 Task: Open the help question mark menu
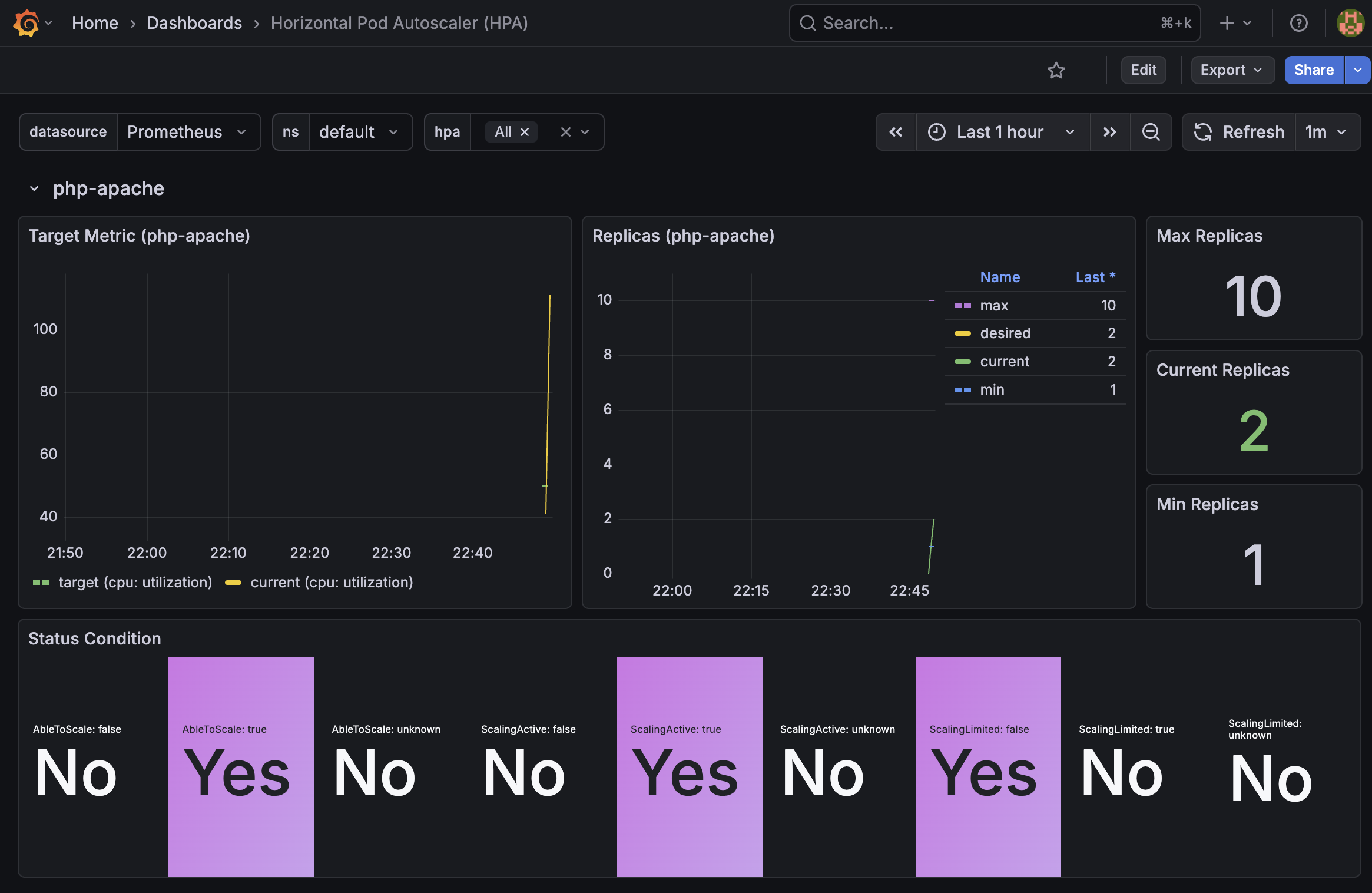coord(1298,24)
